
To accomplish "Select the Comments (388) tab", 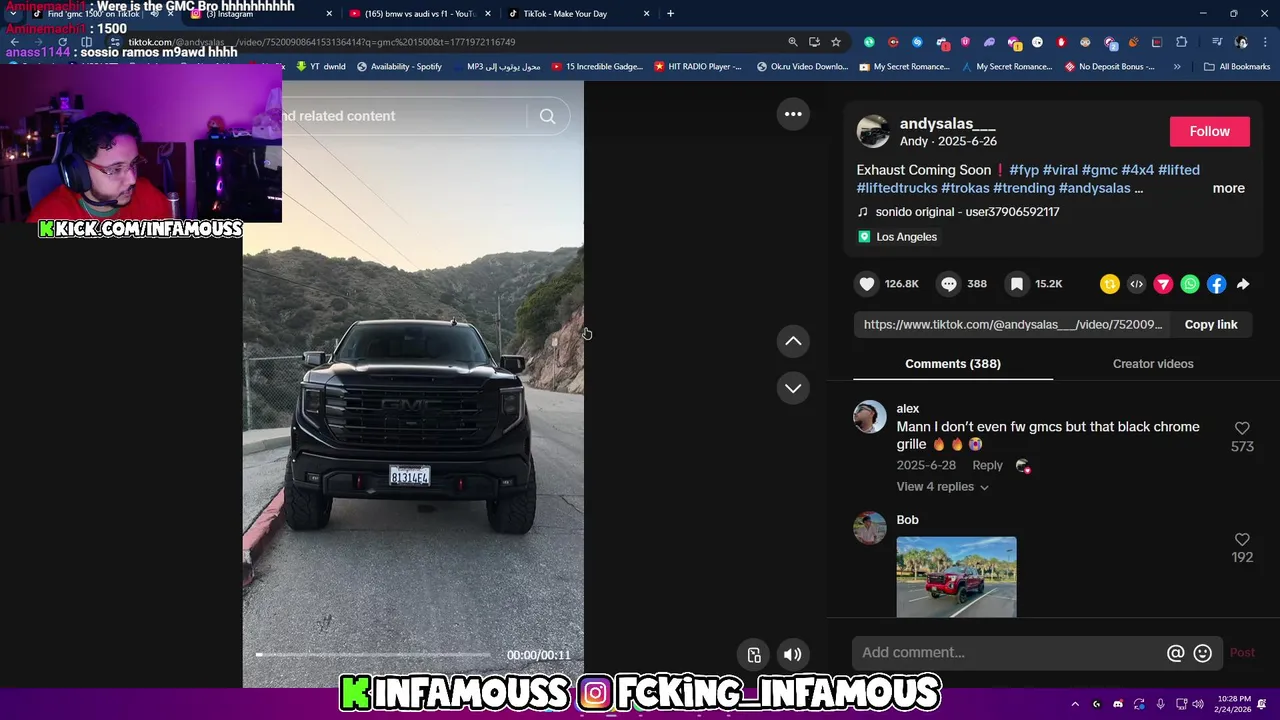I will [x=953, y=364].
